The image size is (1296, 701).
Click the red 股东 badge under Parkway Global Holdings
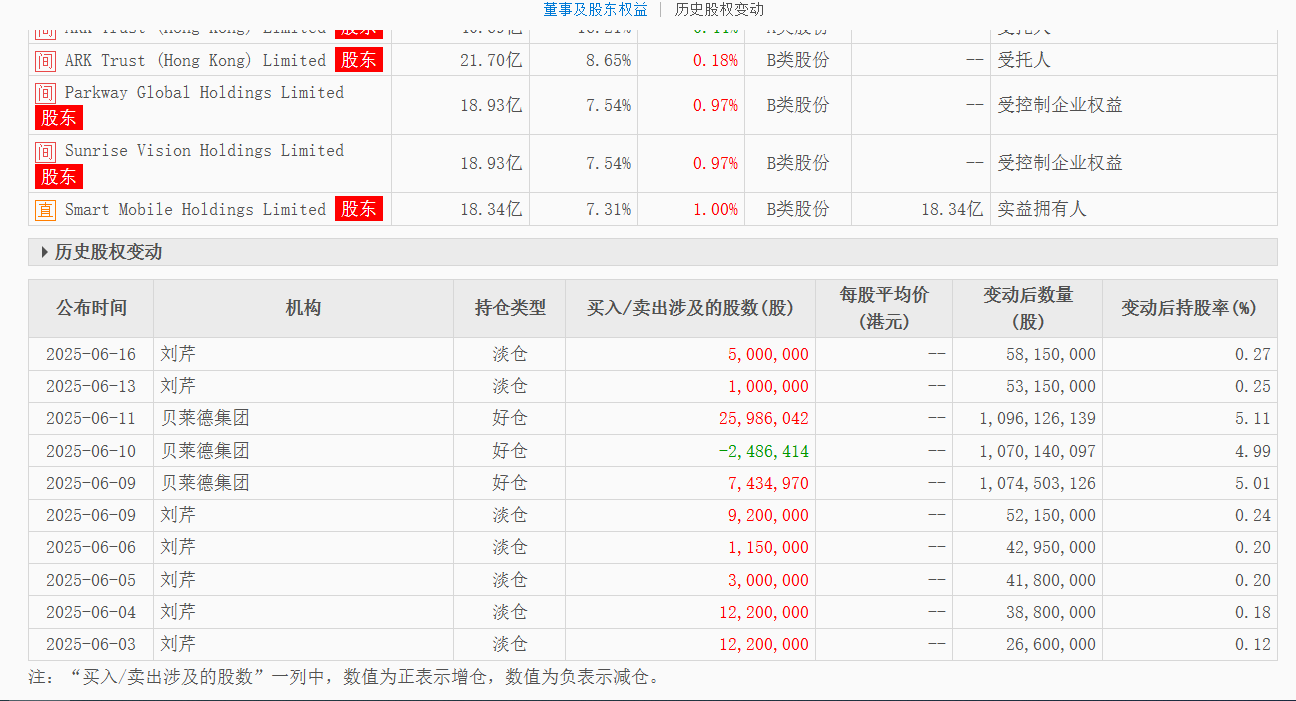[59, 118]
